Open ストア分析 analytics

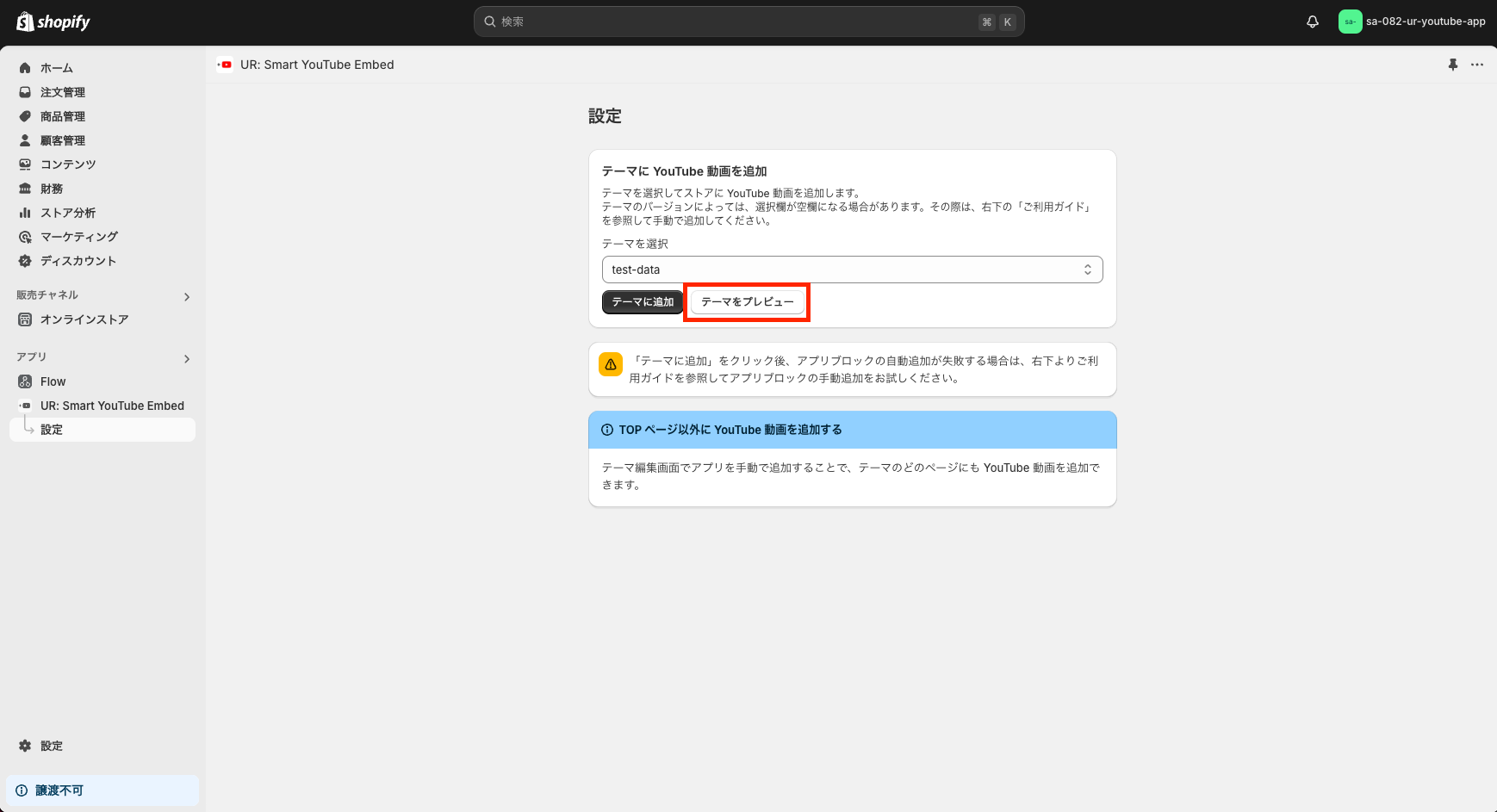coord(69,213)
